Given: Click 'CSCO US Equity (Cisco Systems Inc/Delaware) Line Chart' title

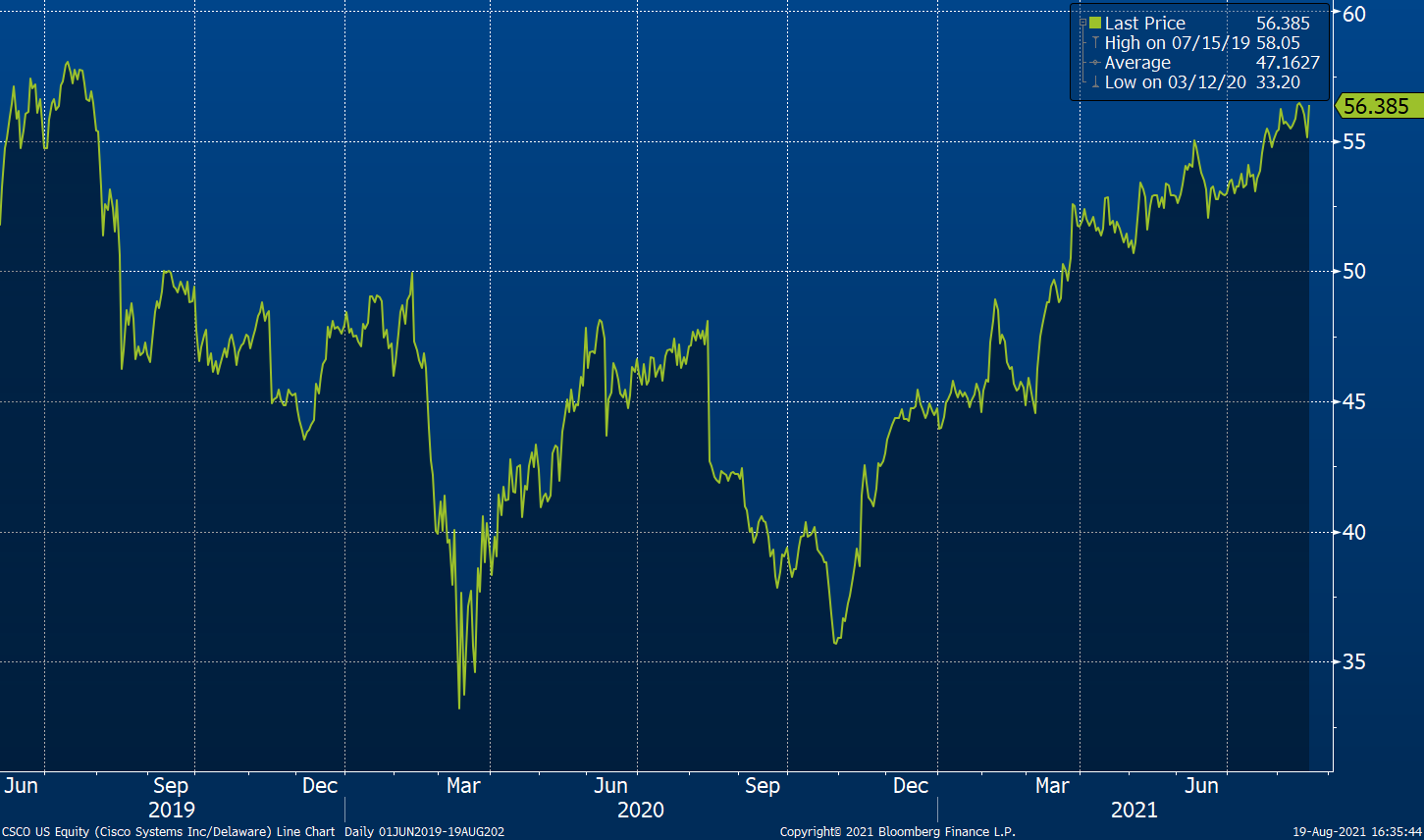Looking at the screenshot, I should [169, 832].
